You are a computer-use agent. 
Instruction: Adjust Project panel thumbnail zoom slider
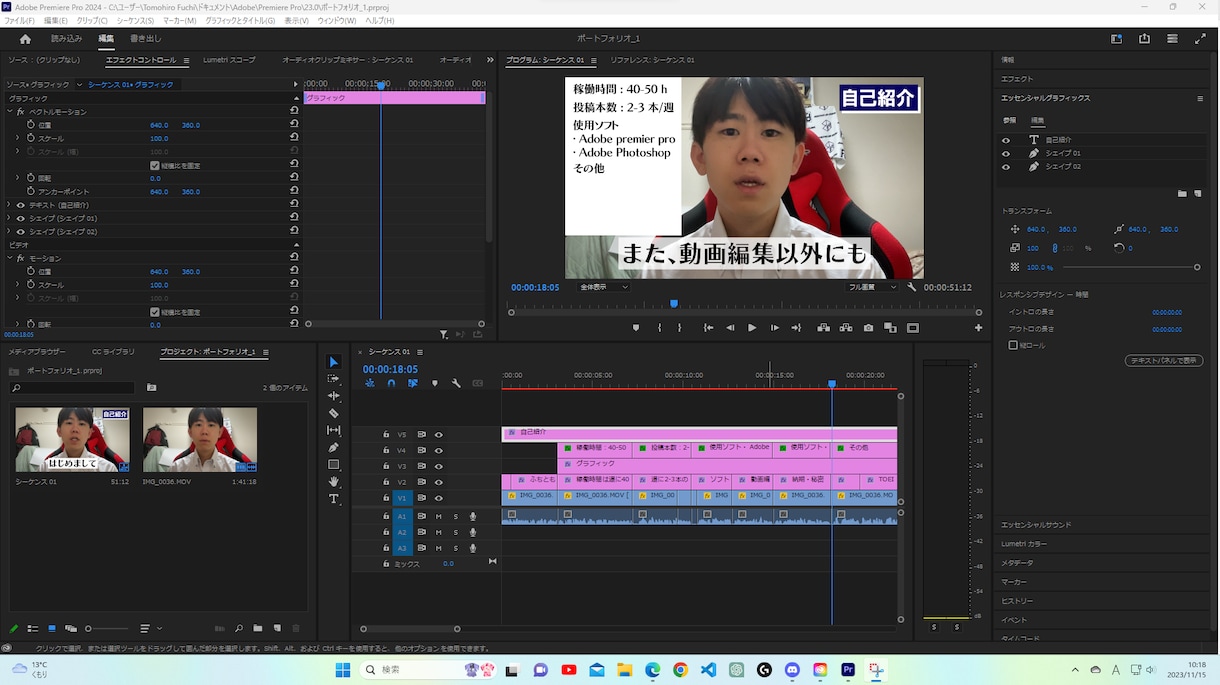point(107,629)
